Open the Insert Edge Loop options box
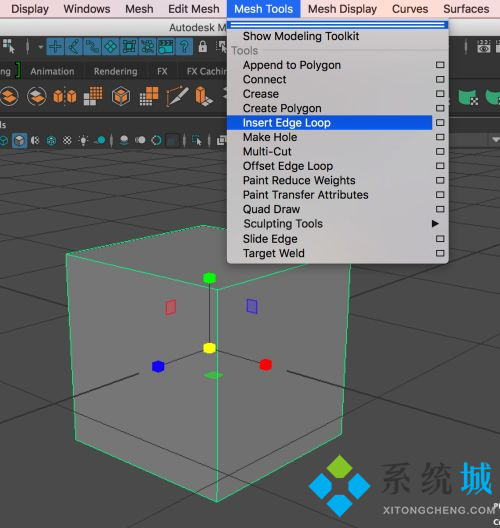This screenshot has height=528, width=500. pyautogui.click(x=440, y=123)
